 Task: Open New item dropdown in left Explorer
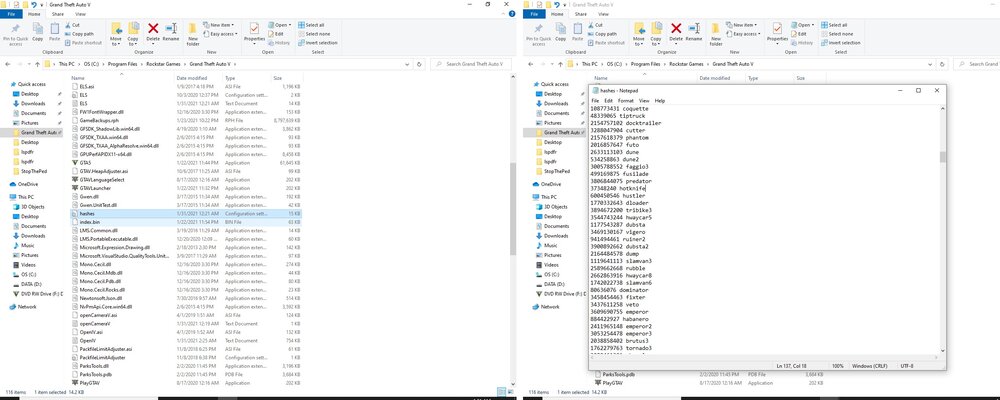(219, 25)
